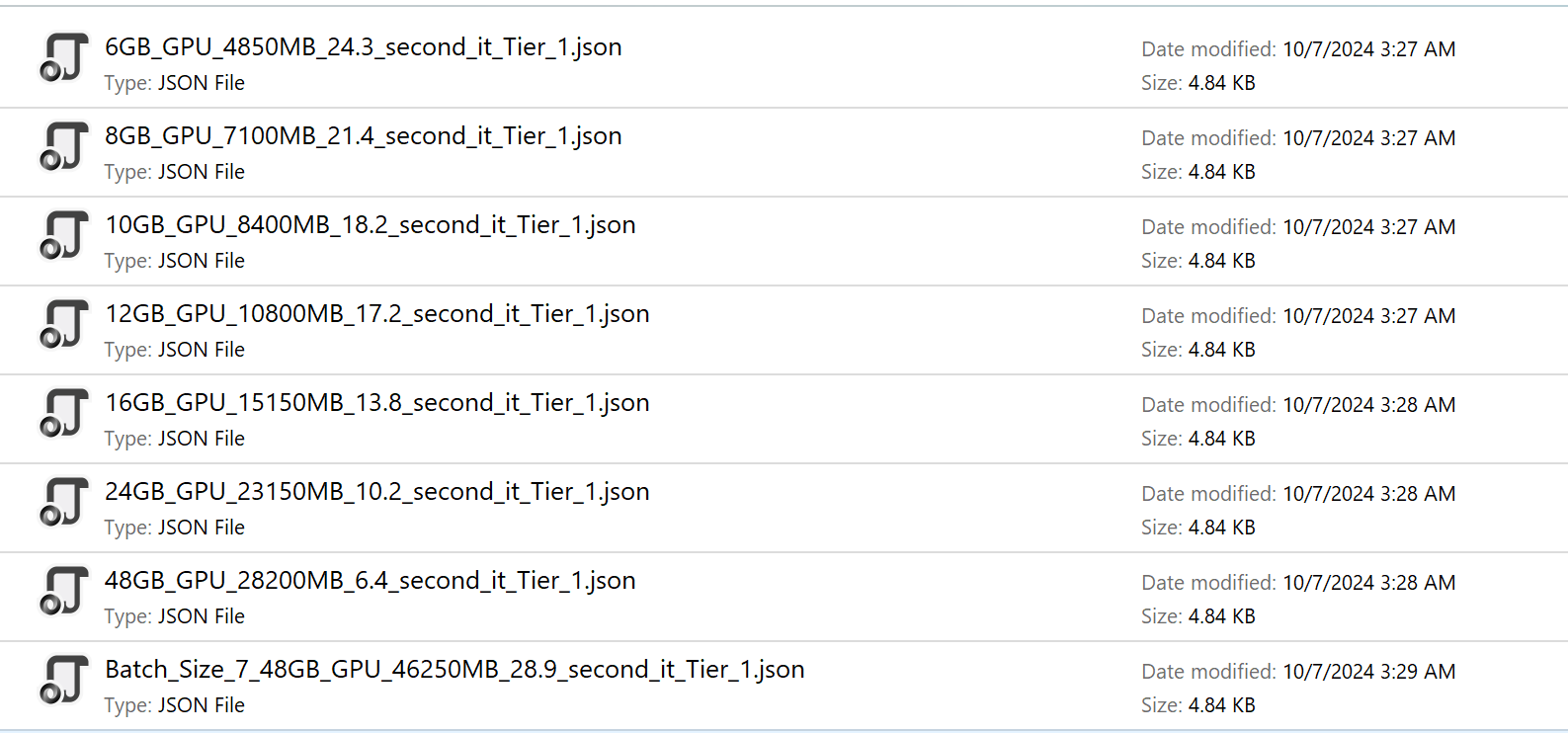Select 24GB_GPU_23150MB_10.2_second_it_Tier_1.json filename
The width and height of the screenshot is (1568, 733).
tap(376, 492)
